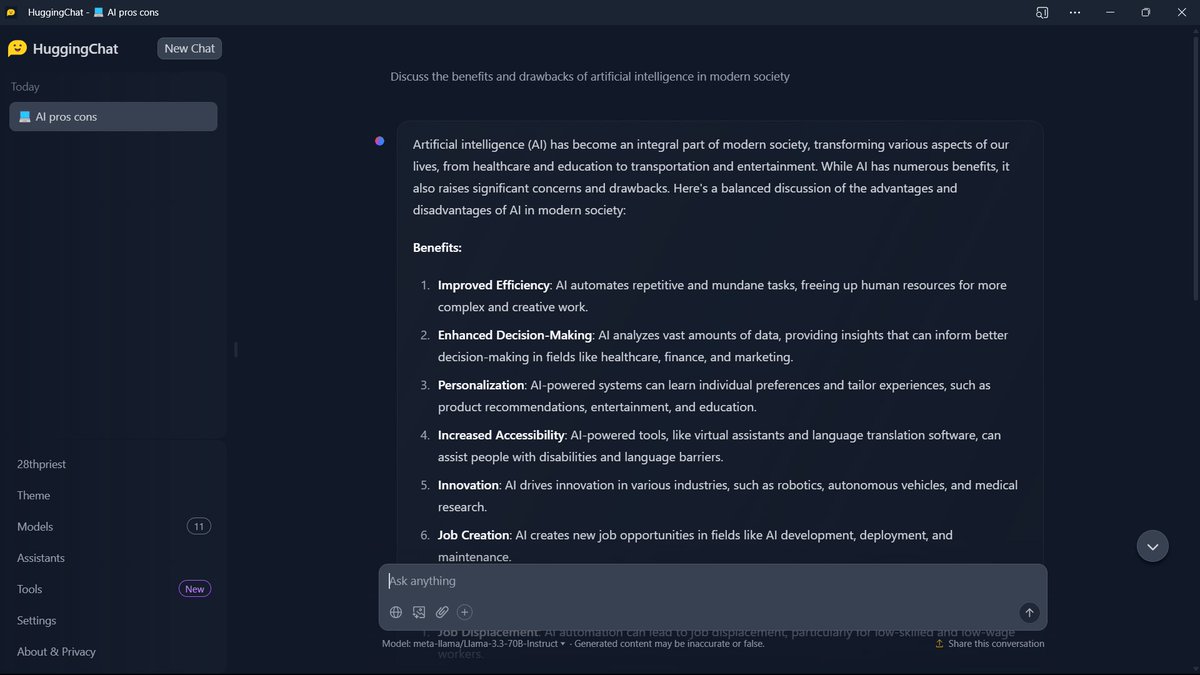
Task: Click the 'Benefits:' heading
Action: [437, 247]
